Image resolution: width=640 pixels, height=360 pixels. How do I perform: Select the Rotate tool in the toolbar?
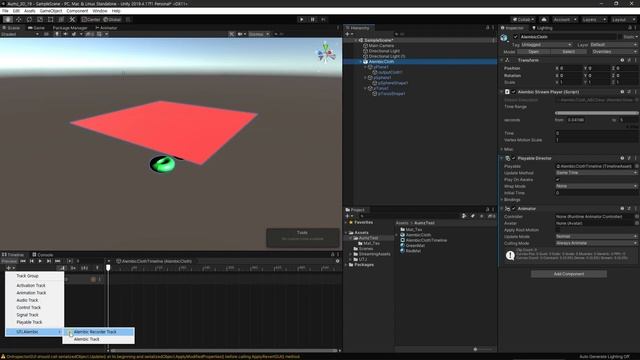pos(29,19)
